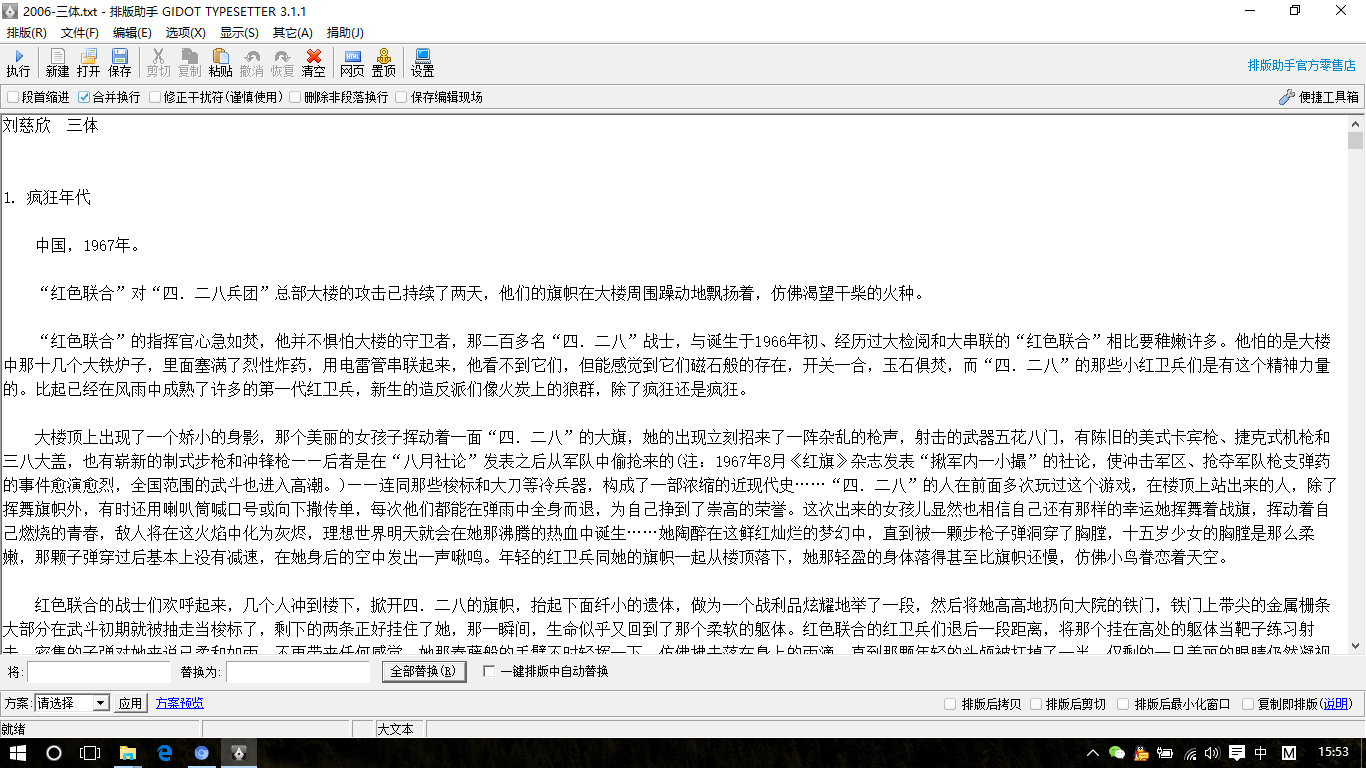The height and width of the screenshot is (768, 1366).
Task: Click the 粘贴 (paste) icon
Action: coord(220,63)
